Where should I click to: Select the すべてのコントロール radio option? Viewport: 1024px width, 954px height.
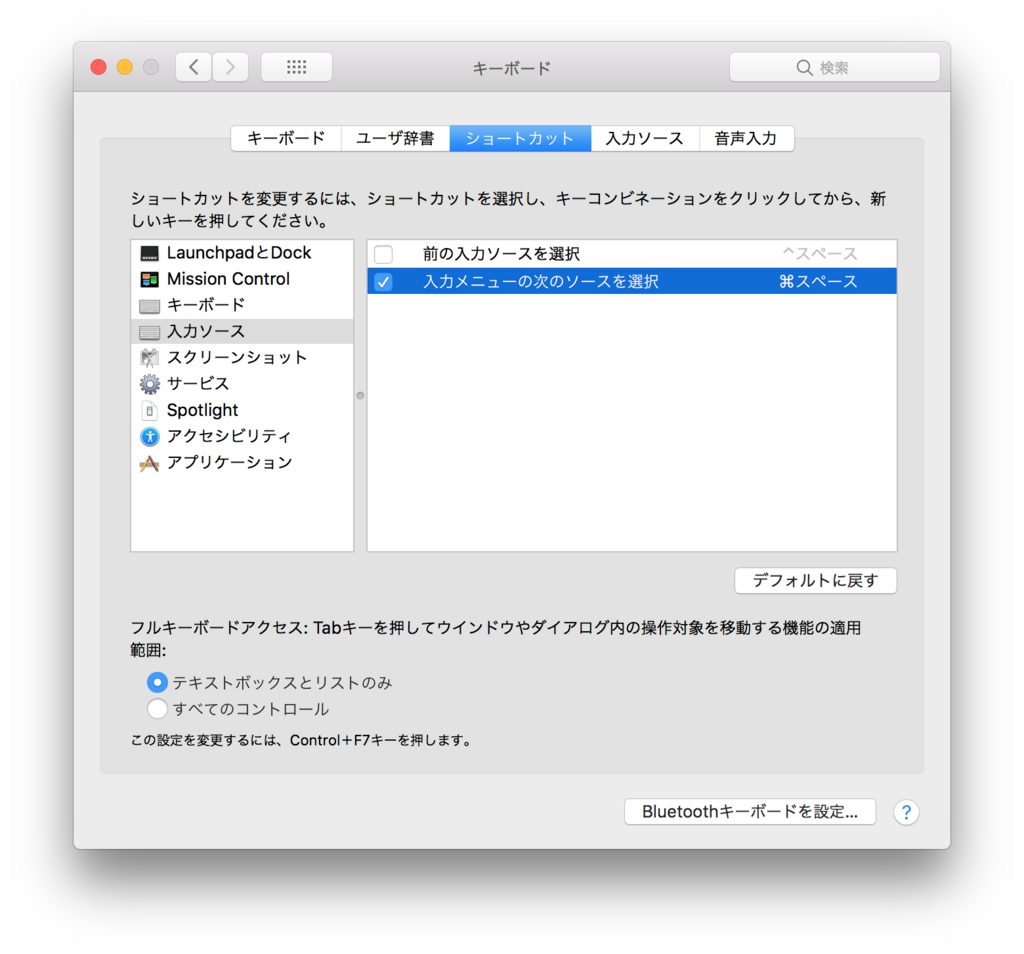coord(157,708)
